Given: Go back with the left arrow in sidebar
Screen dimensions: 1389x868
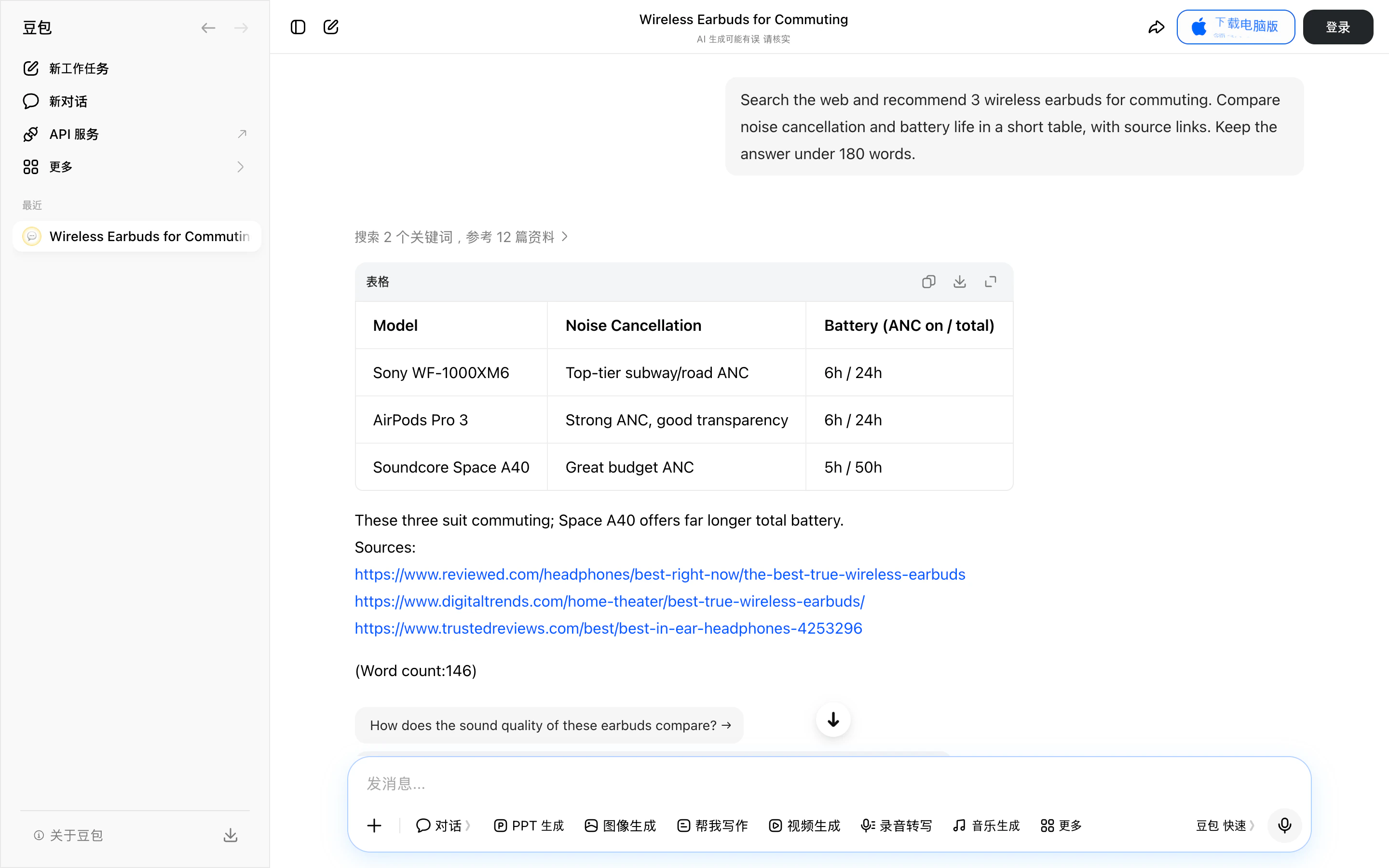Looking at the screenshot, I should click(x=208, y=27).
